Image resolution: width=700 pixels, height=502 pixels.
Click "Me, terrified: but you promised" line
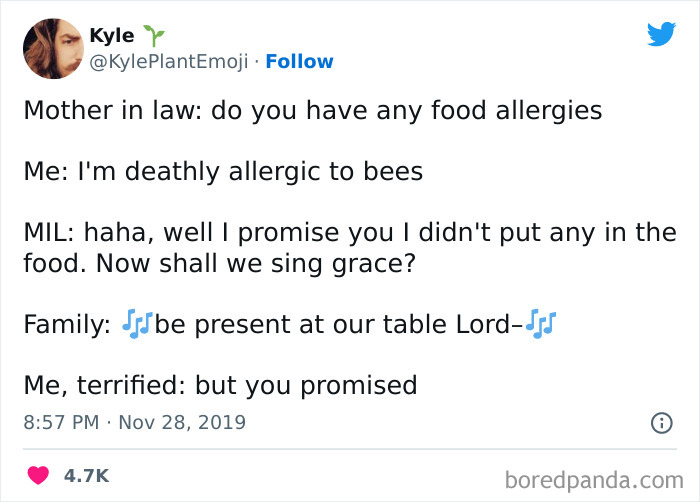click(219, 385)
